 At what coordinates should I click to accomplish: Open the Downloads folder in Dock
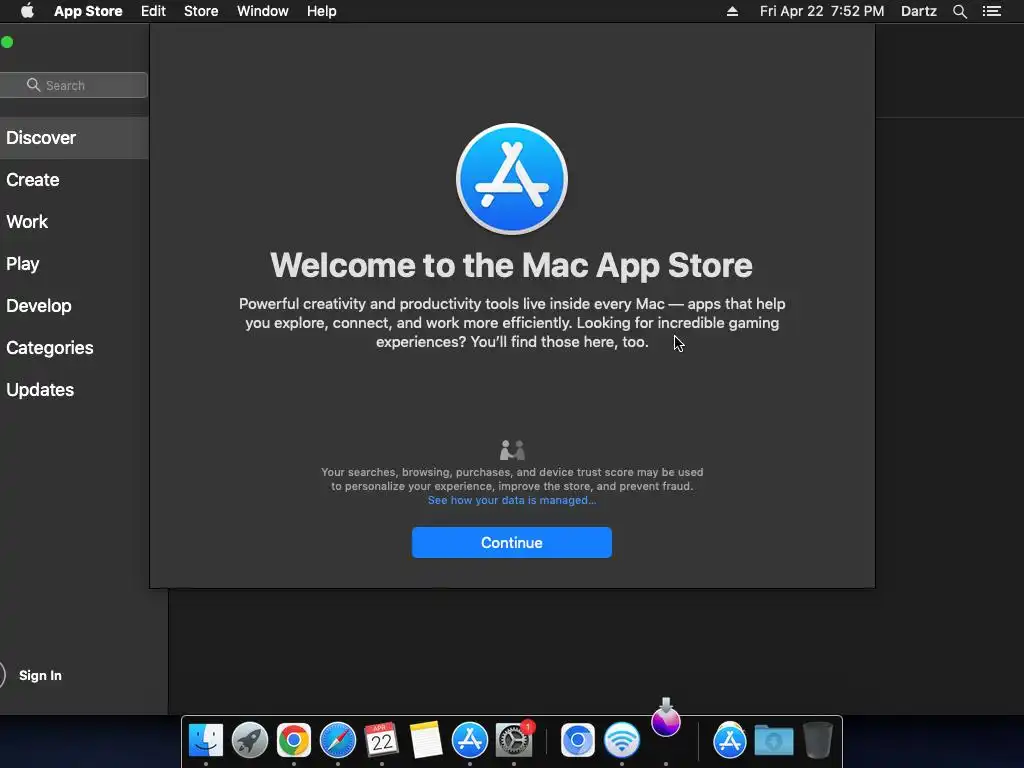pyautogui.click(x=774, y=741)
